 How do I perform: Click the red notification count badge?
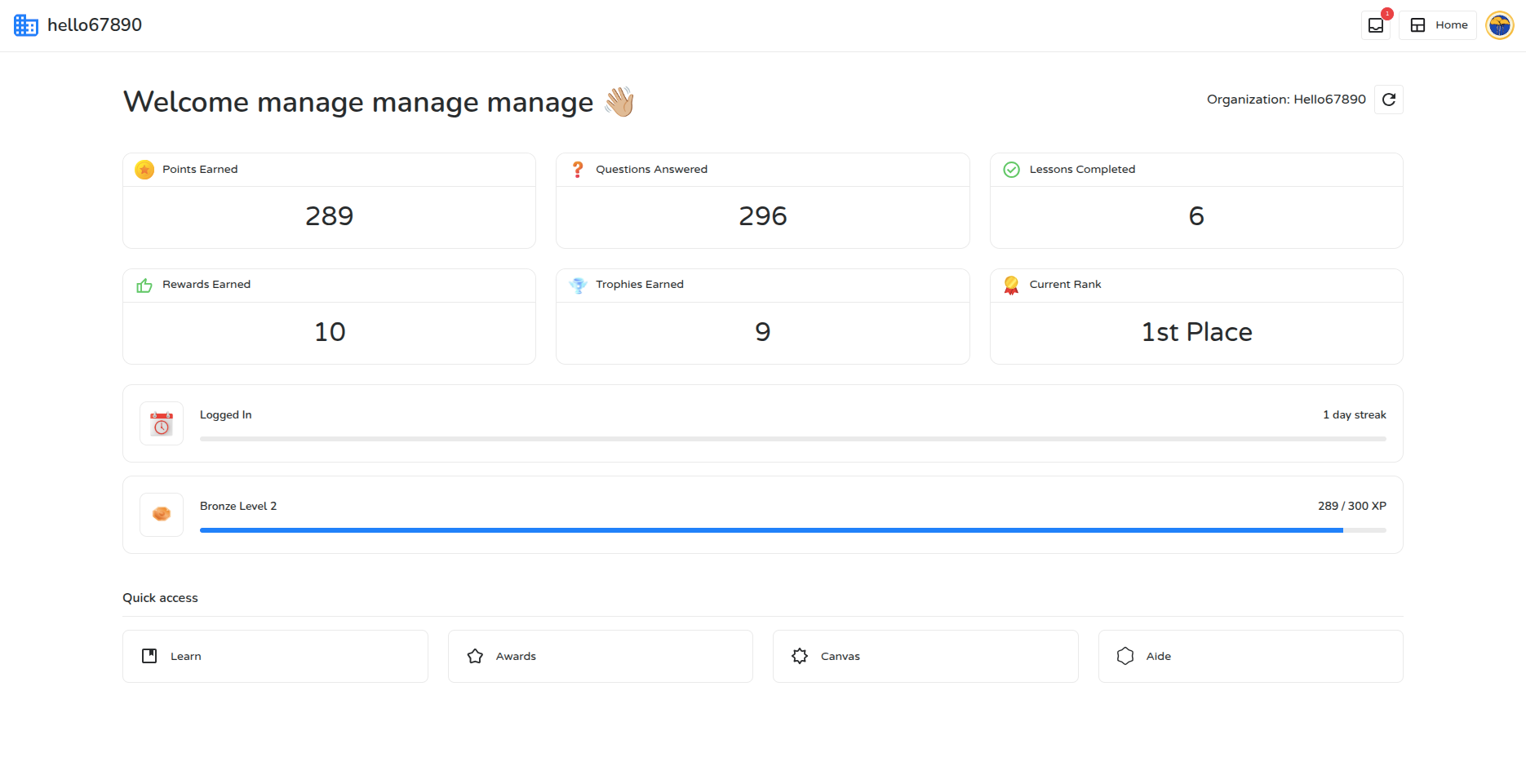click(1387, 14)
